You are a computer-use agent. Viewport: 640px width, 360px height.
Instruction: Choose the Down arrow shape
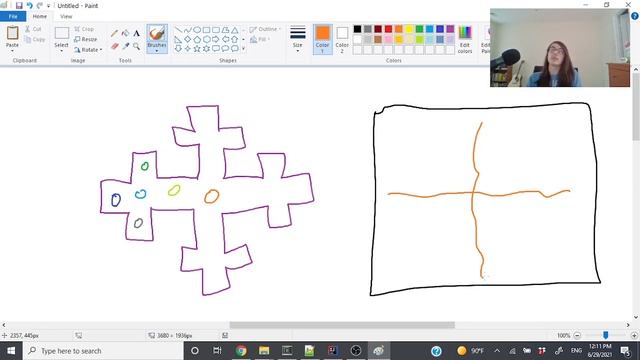178,49
